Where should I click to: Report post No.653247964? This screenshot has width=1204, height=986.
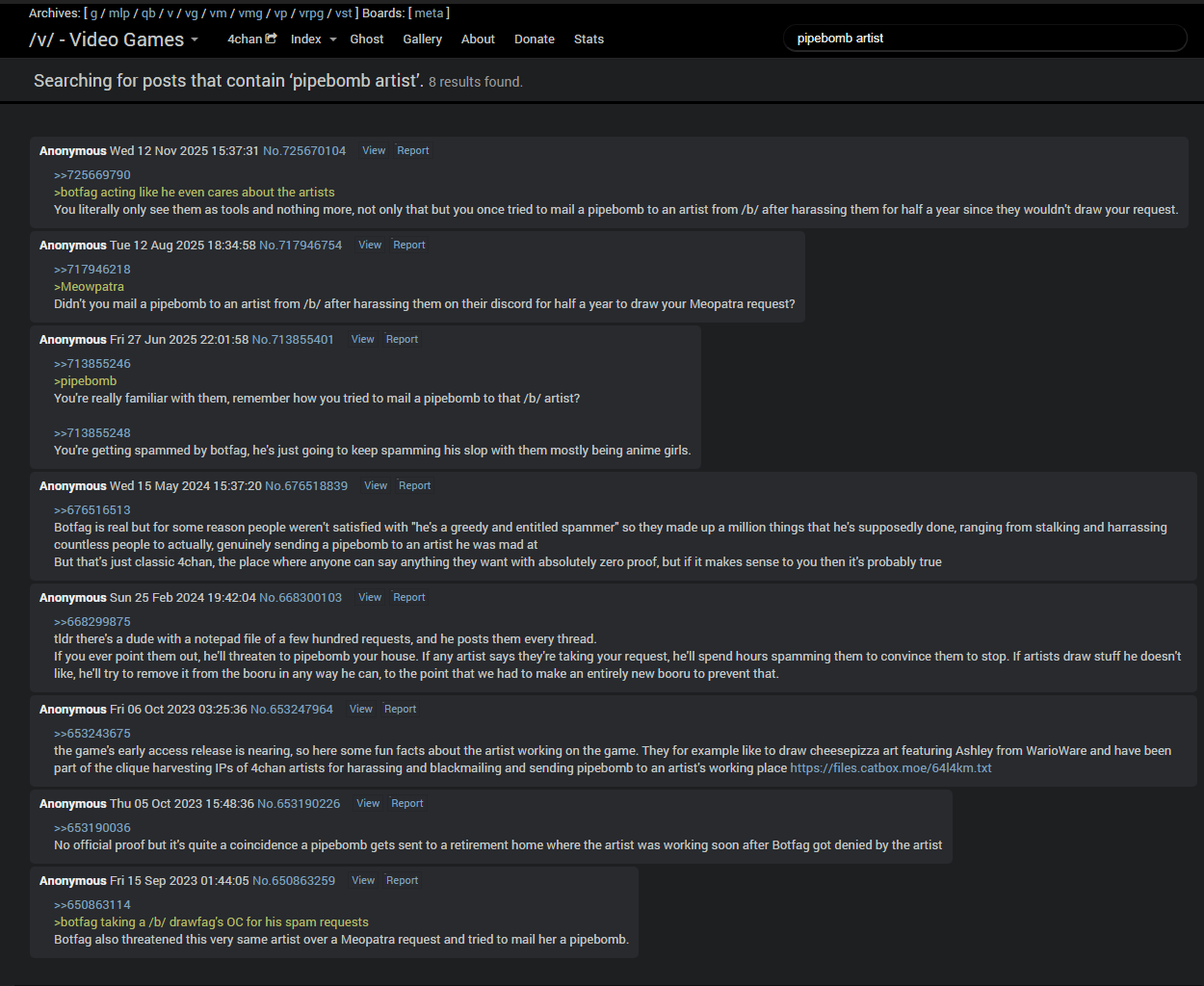(401, 709)
